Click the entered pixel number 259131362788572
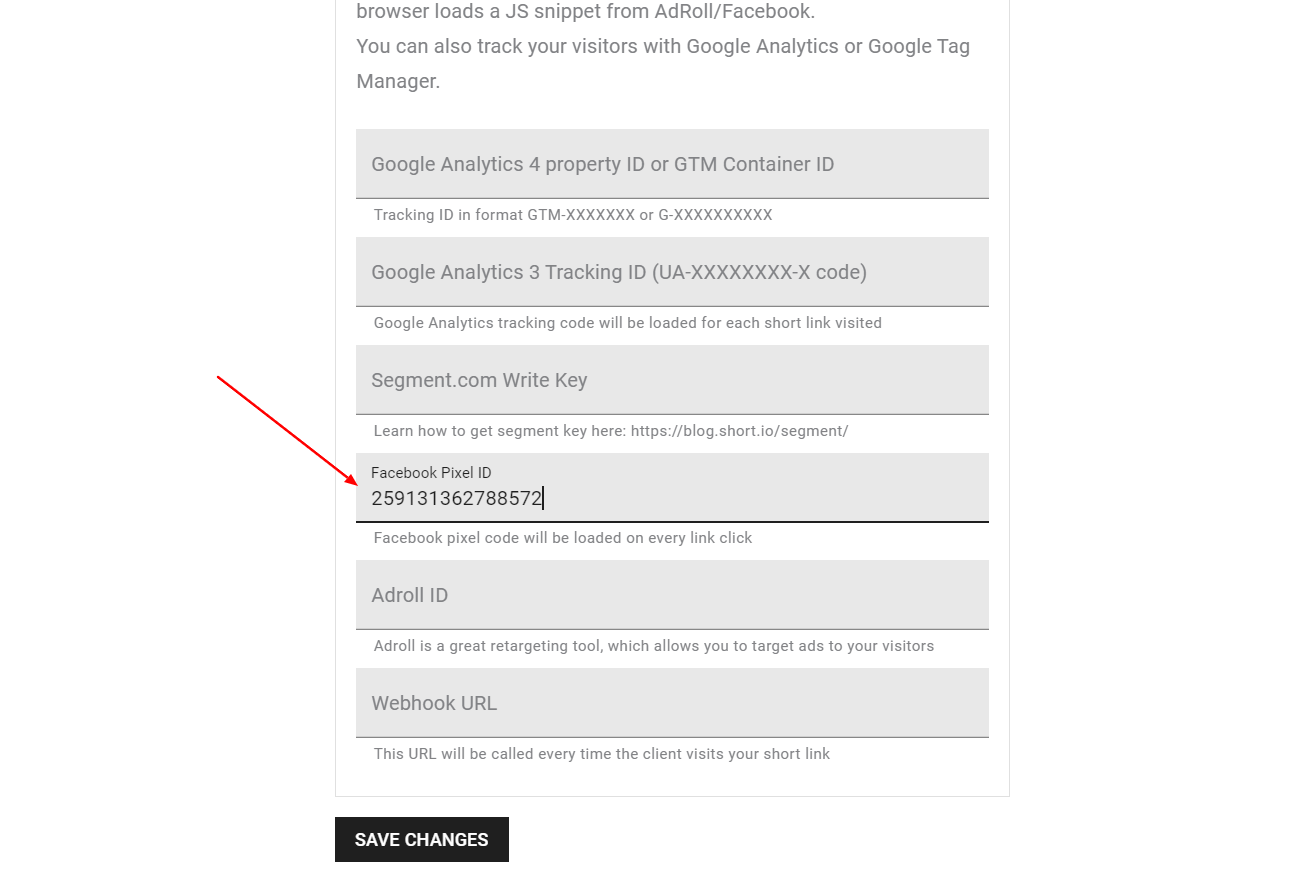1303x894 pixels. [456, 498]
